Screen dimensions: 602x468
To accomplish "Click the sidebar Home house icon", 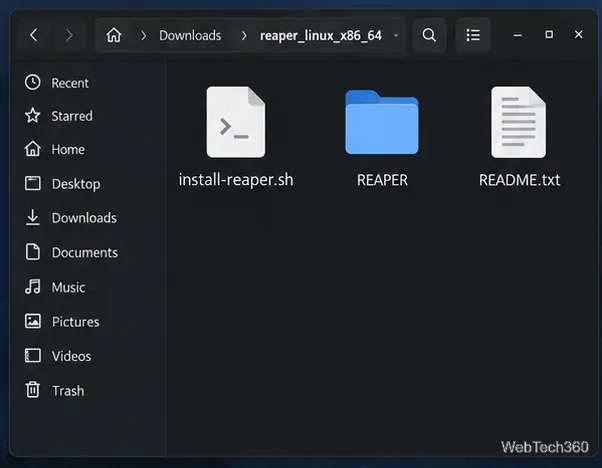I will (x=33, y=149).
